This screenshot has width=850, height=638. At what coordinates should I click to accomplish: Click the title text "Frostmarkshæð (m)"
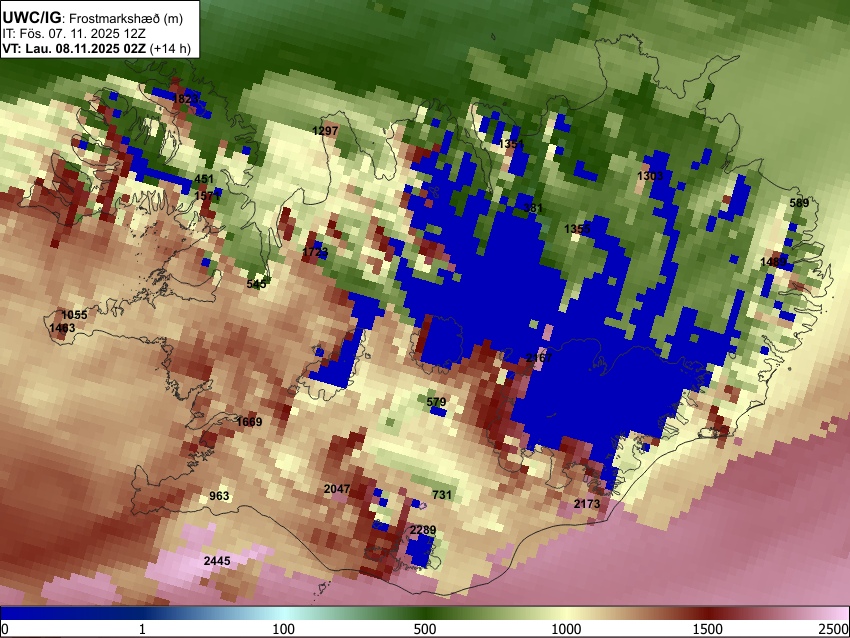[x=128, y=19]
